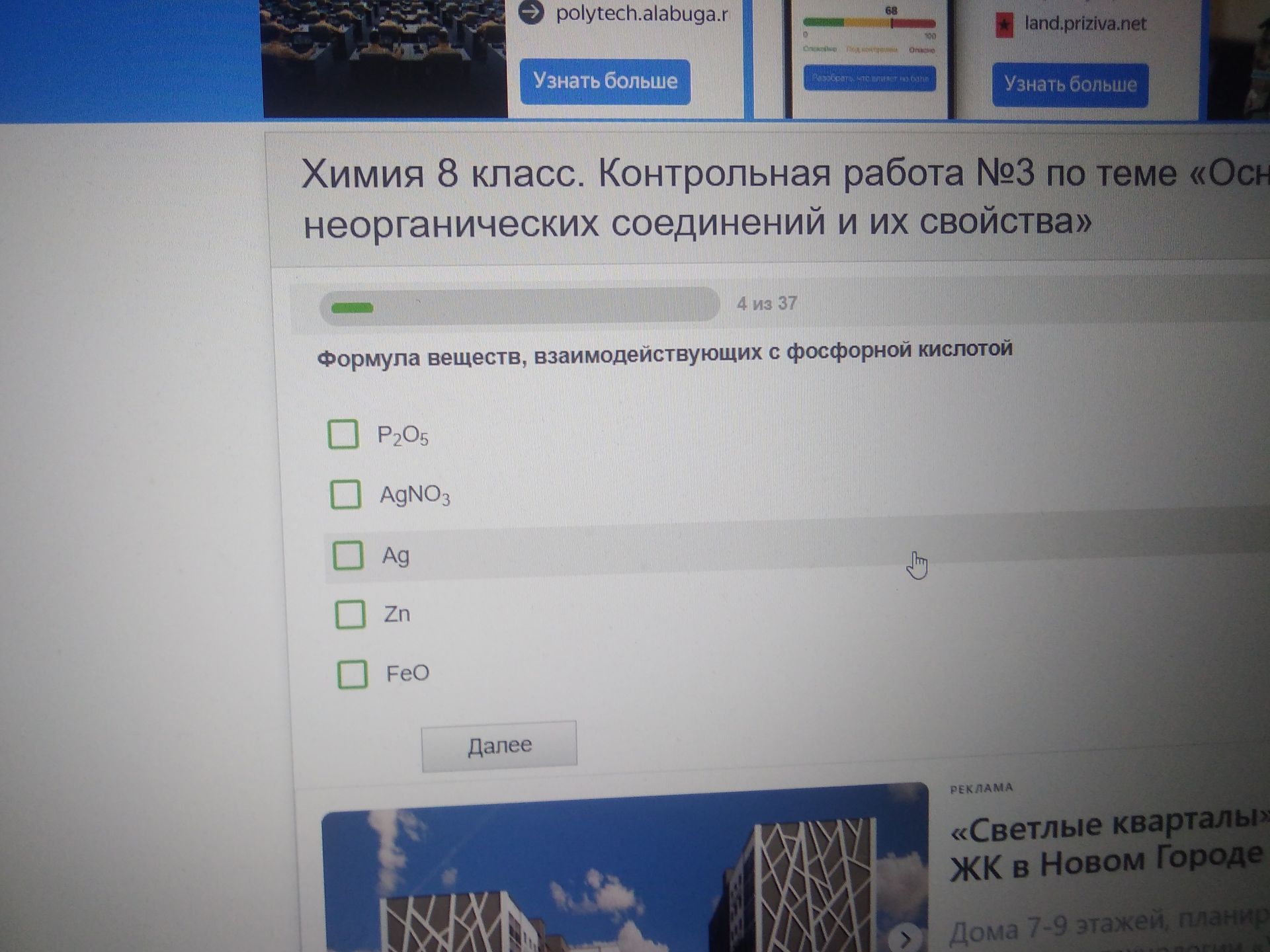
Task: Click the red star land.priziva.net icon
Action: pos(1005,26)
